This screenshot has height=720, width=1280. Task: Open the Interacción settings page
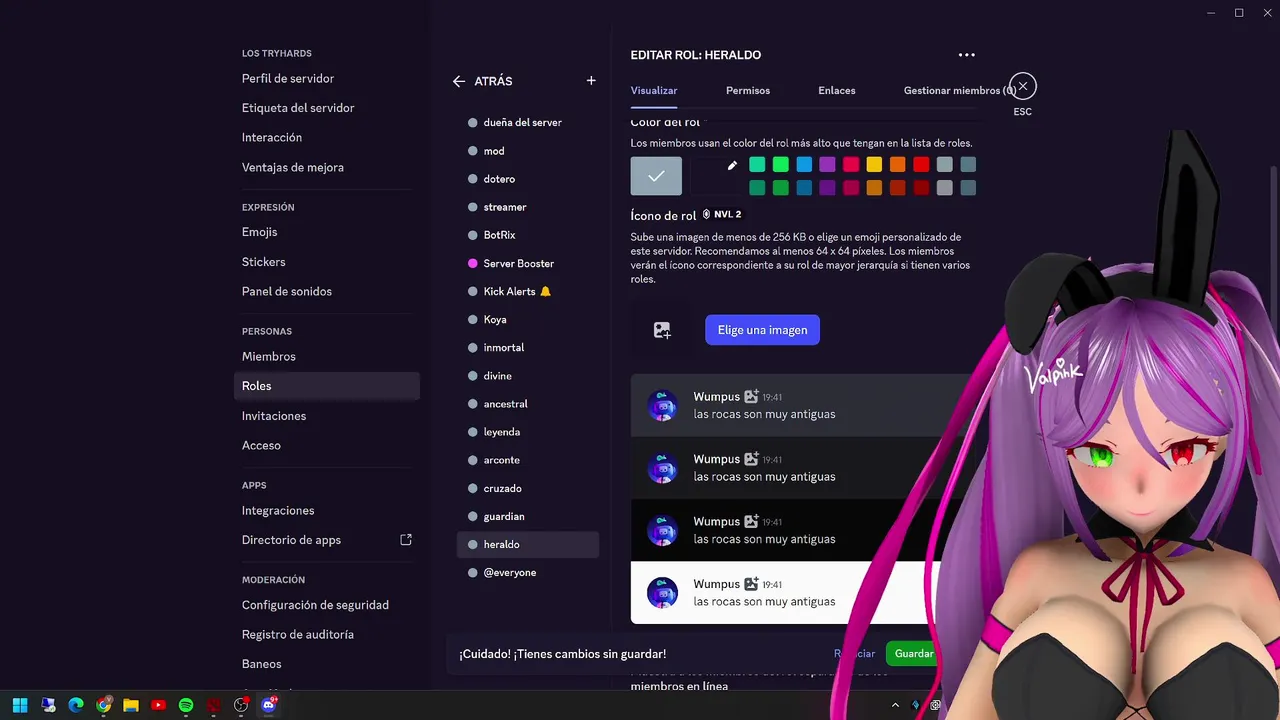327,137
